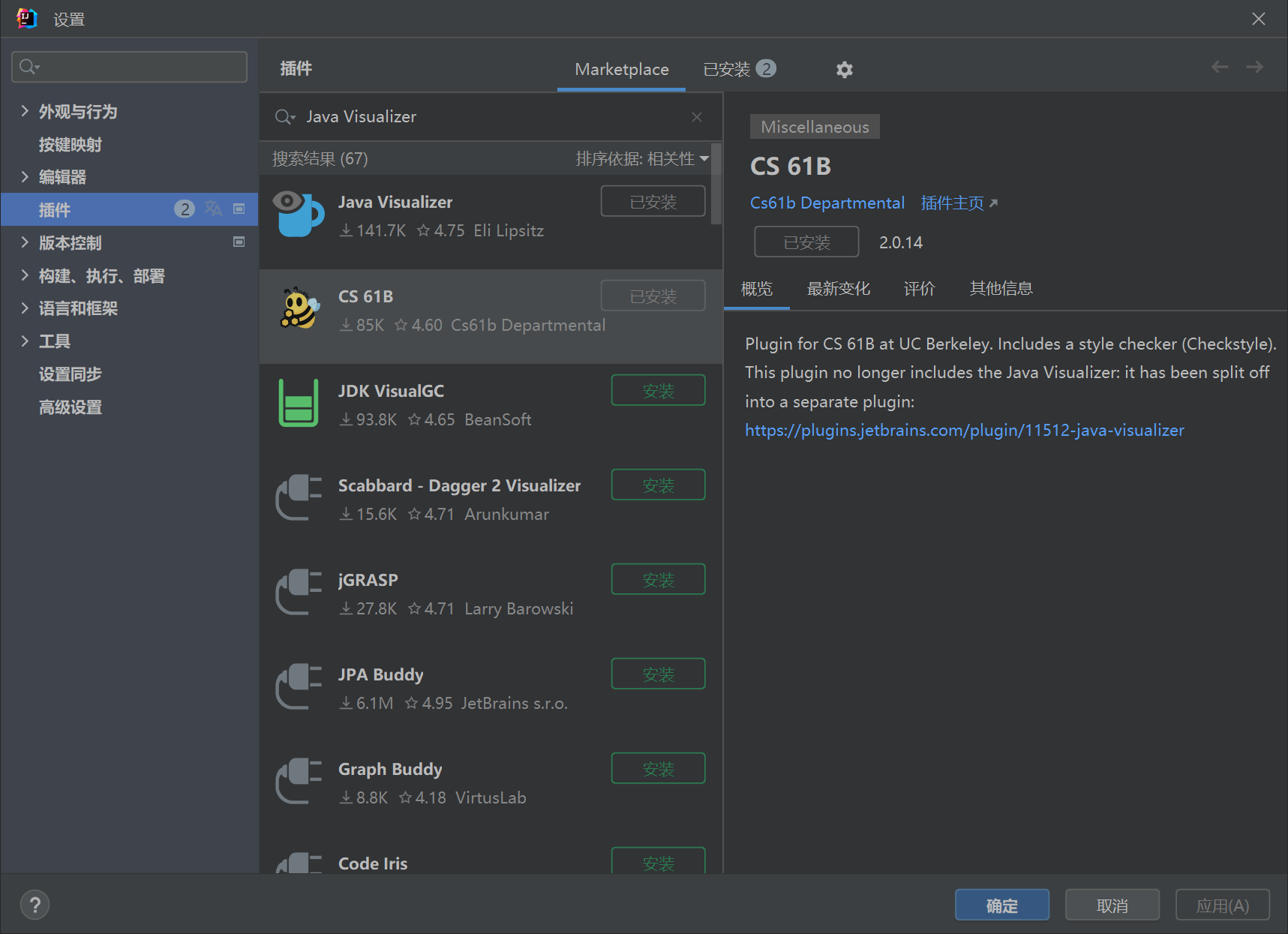This screenshot has height=934, width=1288.
Task: Click the JDK VisualGC plugin icon
Action: coord(299,403)
